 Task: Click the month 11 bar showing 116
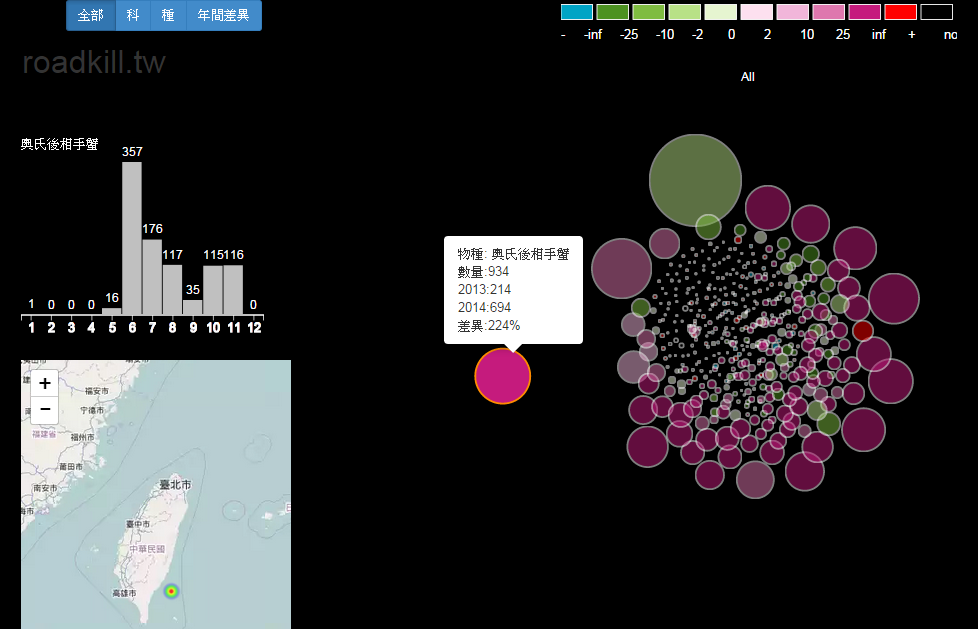pos(233,290)
